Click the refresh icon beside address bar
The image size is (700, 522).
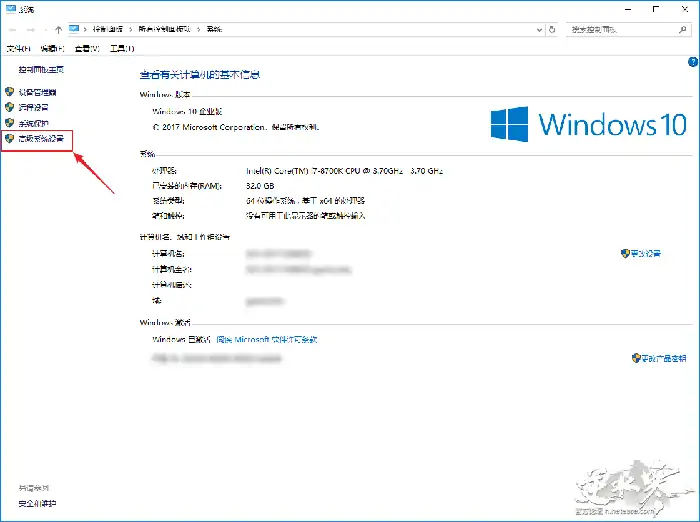point(552,29)
